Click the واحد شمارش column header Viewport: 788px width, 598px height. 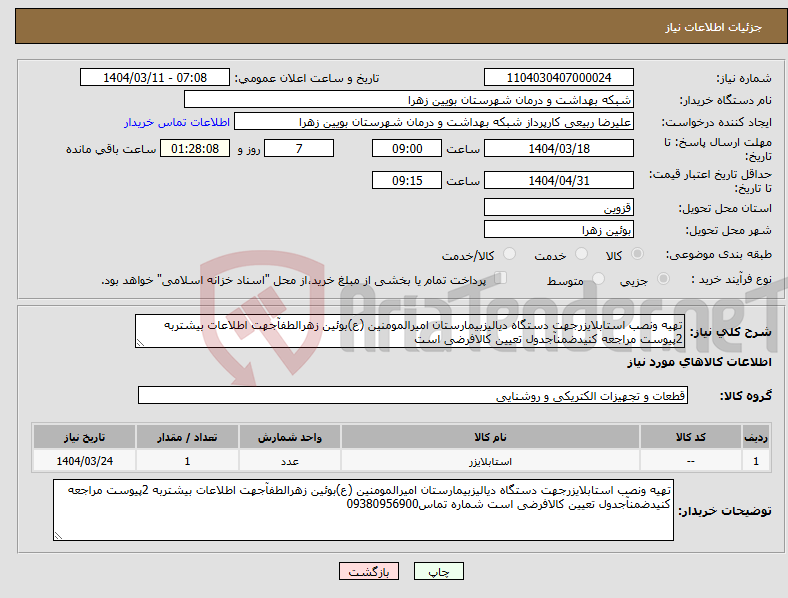tap(290, 437)
